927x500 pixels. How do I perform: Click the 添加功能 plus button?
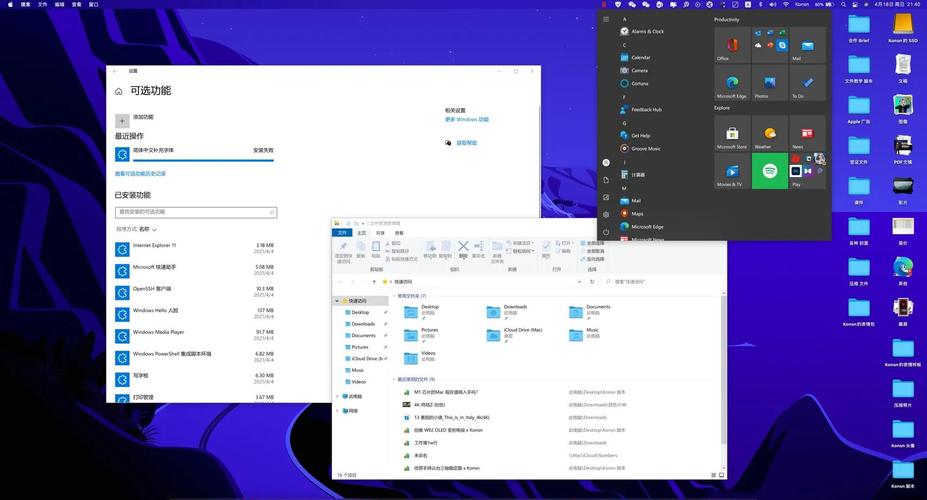tap(122, 120)
